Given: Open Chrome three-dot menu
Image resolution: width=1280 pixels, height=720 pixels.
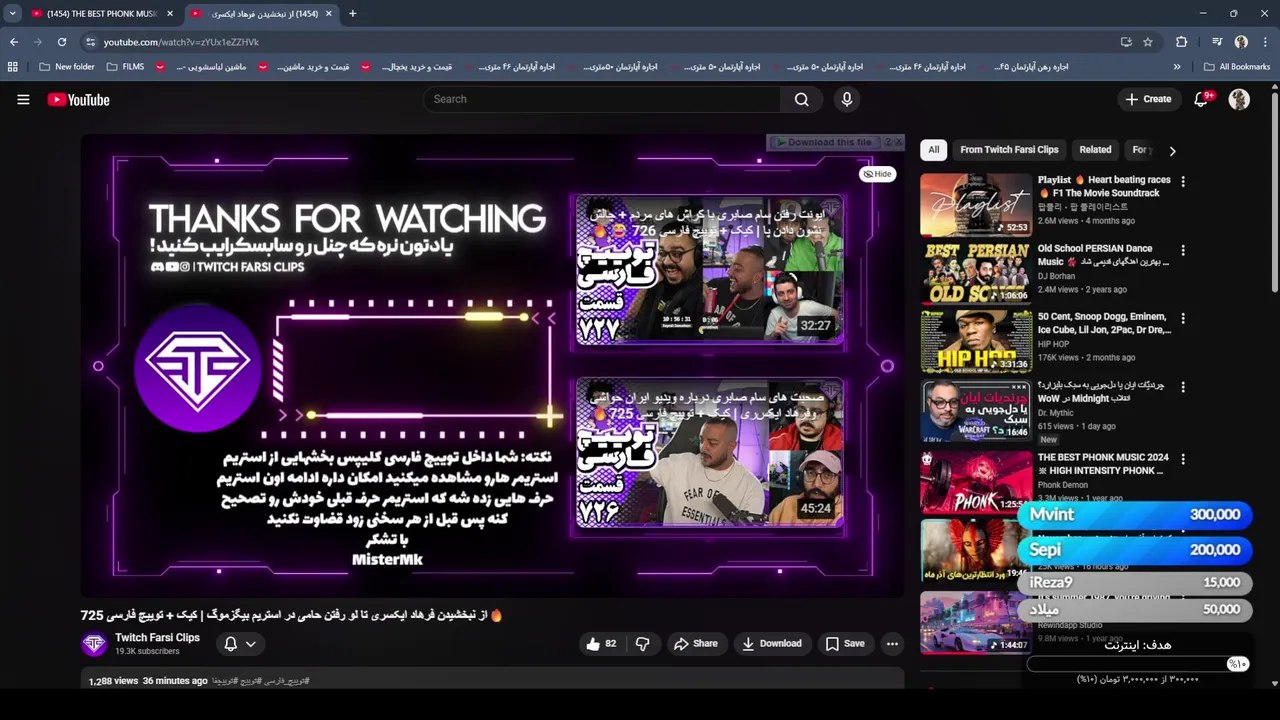Looking at the screenshot, I should pyautogui.click(x=1265, y=42).
